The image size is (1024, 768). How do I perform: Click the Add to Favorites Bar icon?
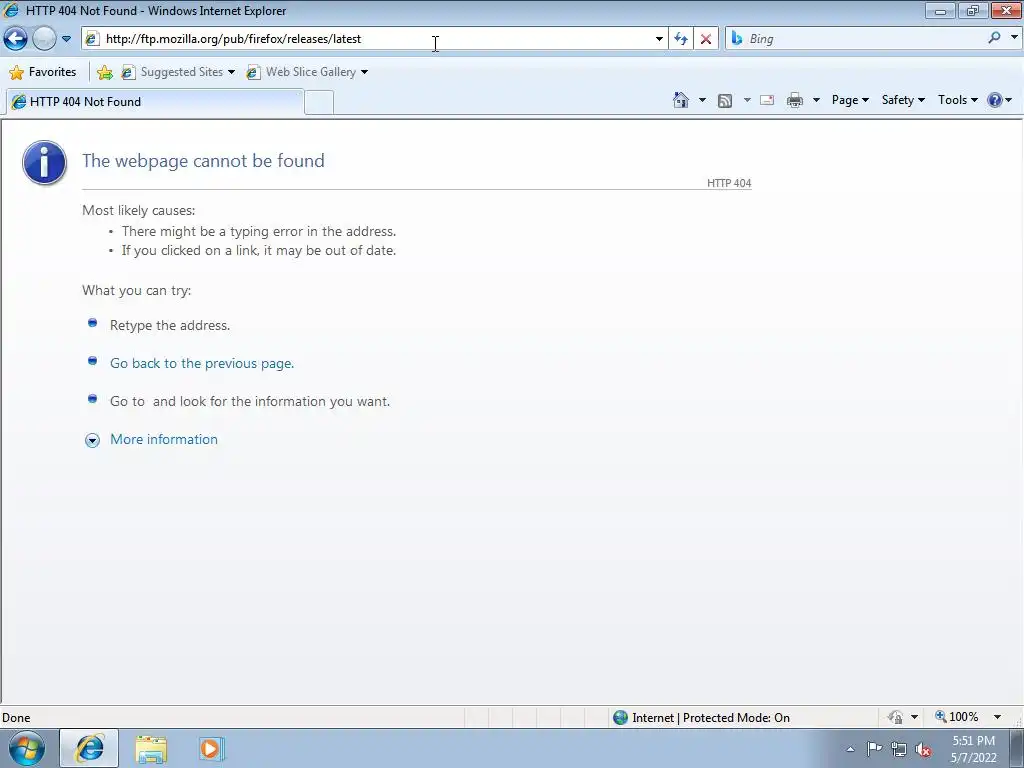pos(104,72)
